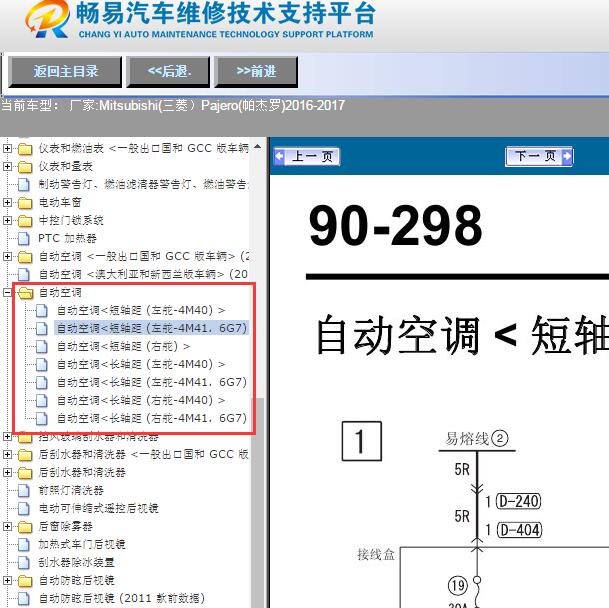Viewport: 609px width, 608px height.
Task: Click folder icon of 后窗除雾器
Action: coord(25,527)
